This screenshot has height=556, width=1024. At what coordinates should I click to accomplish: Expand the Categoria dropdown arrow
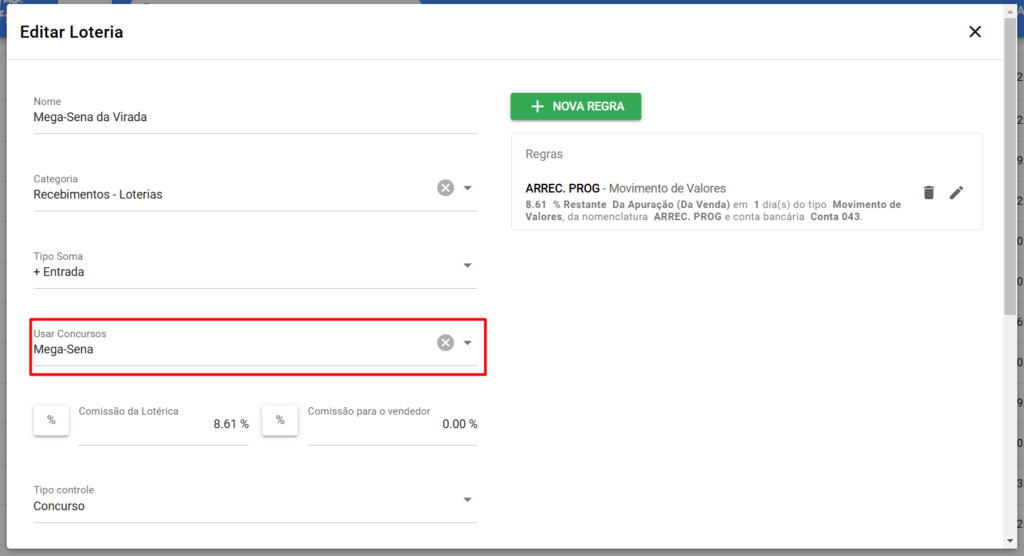(x=467, y=188)
